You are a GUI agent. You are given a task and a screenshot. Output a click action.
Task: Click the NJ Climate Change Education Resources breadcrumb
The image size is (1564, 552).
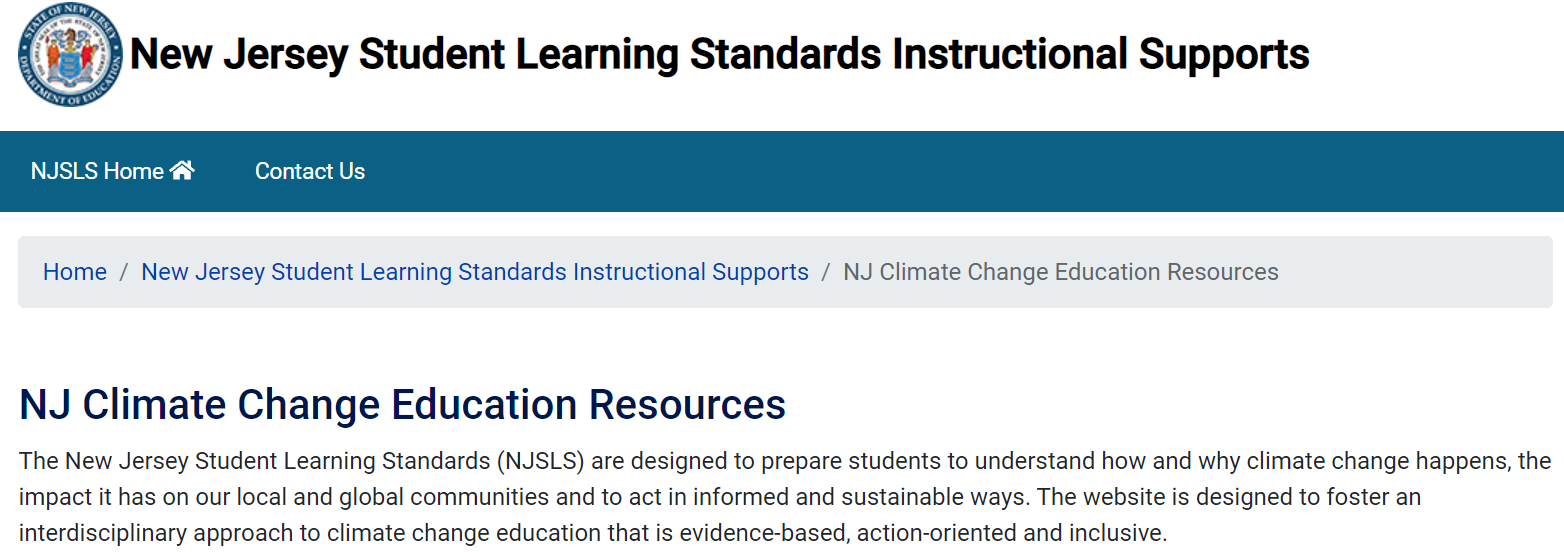pyautogui.click(x=1061, y=272)
